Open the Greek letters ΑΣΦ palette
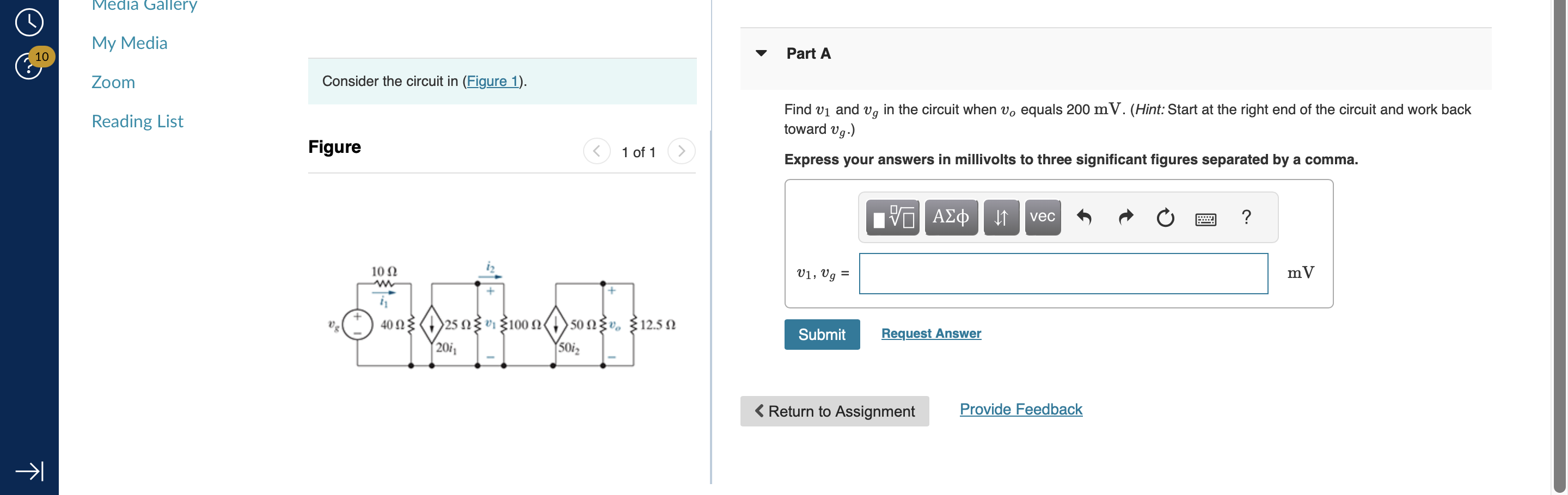The height and width of the screenshot is (495, 1568). [950, 217]
